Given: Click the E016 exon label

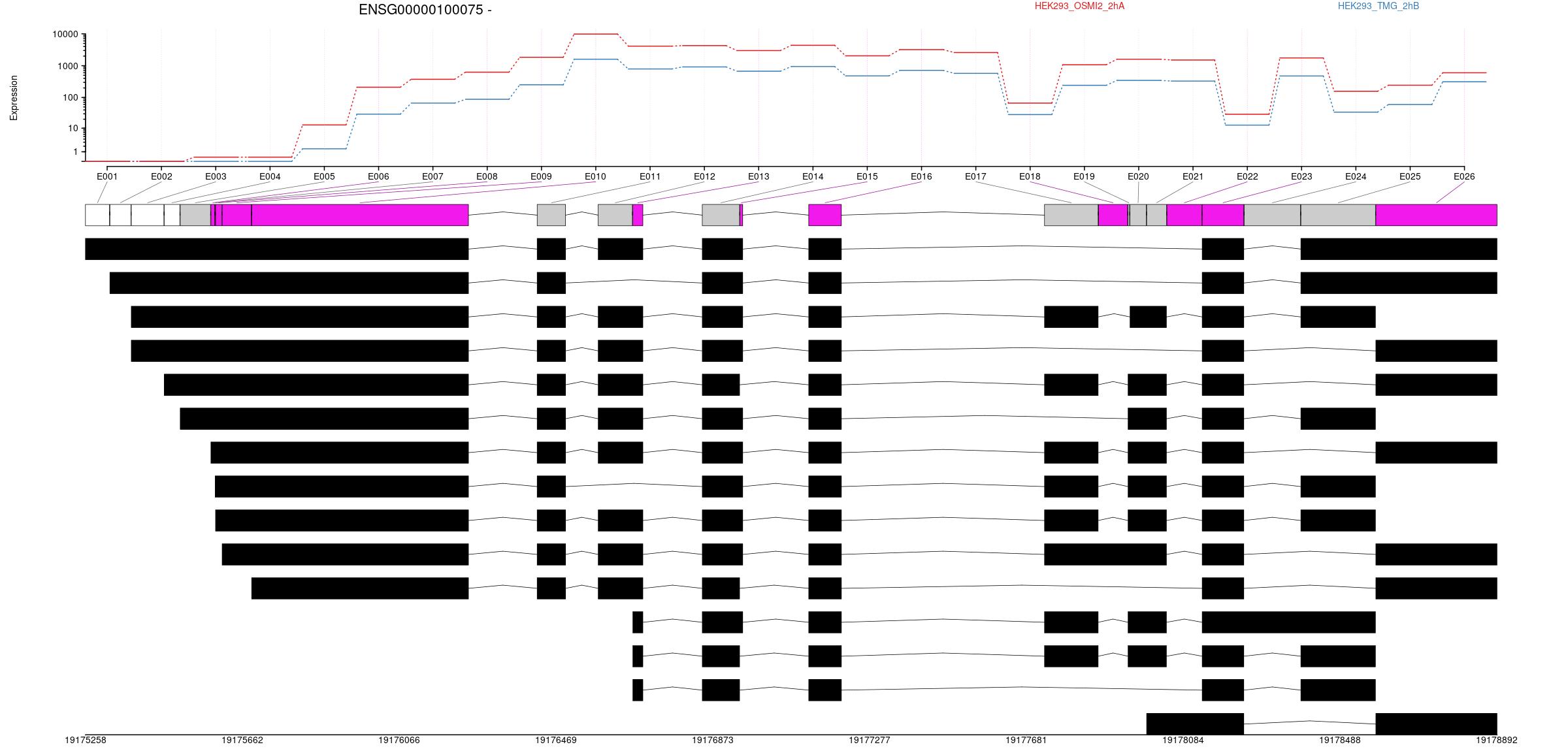Looking at the screenshot, I should (x=921, y=176).
